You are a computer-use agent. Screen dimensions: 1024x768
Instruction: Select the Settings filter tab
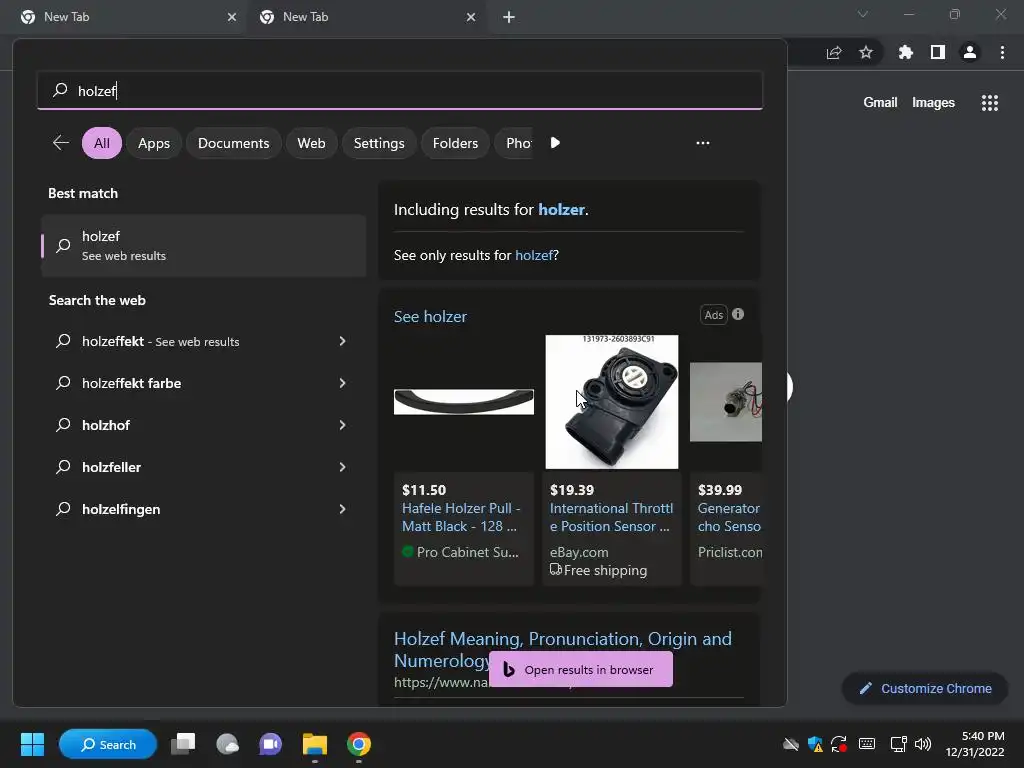(x=379, y=143)
